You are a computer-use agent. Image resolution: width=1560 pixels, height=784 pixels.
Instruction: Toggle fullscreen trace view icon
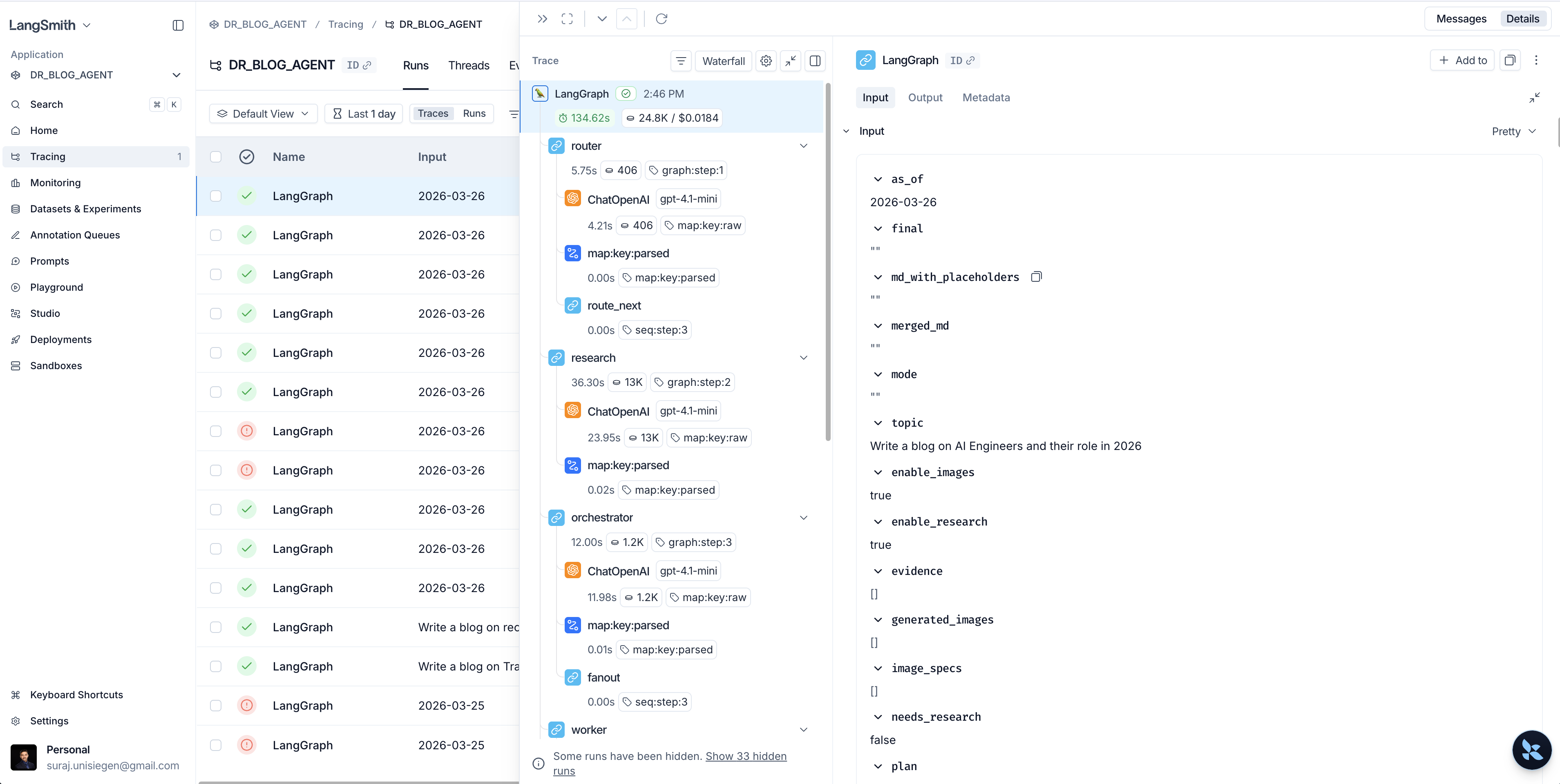567,19
